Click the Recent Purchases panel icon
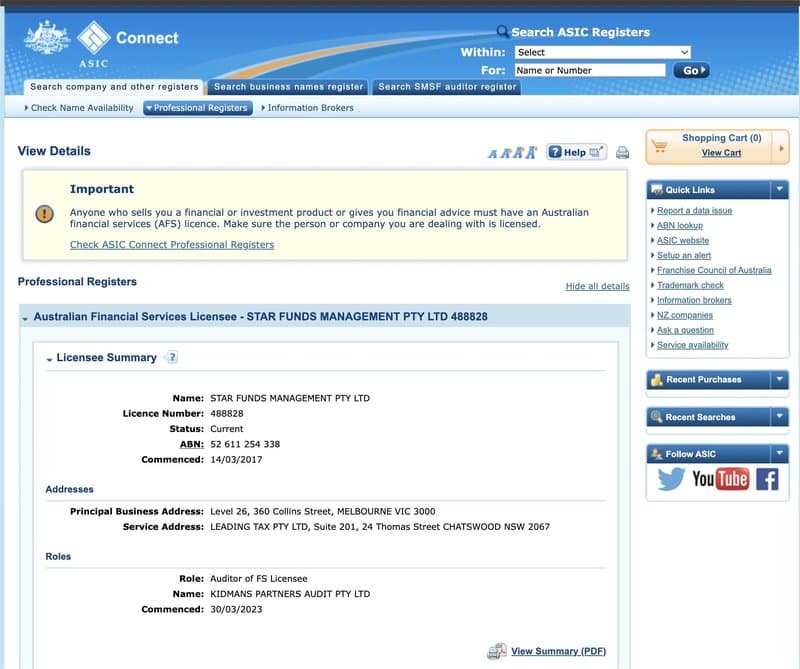Screen dimensions: 800x669 (657, 380)
